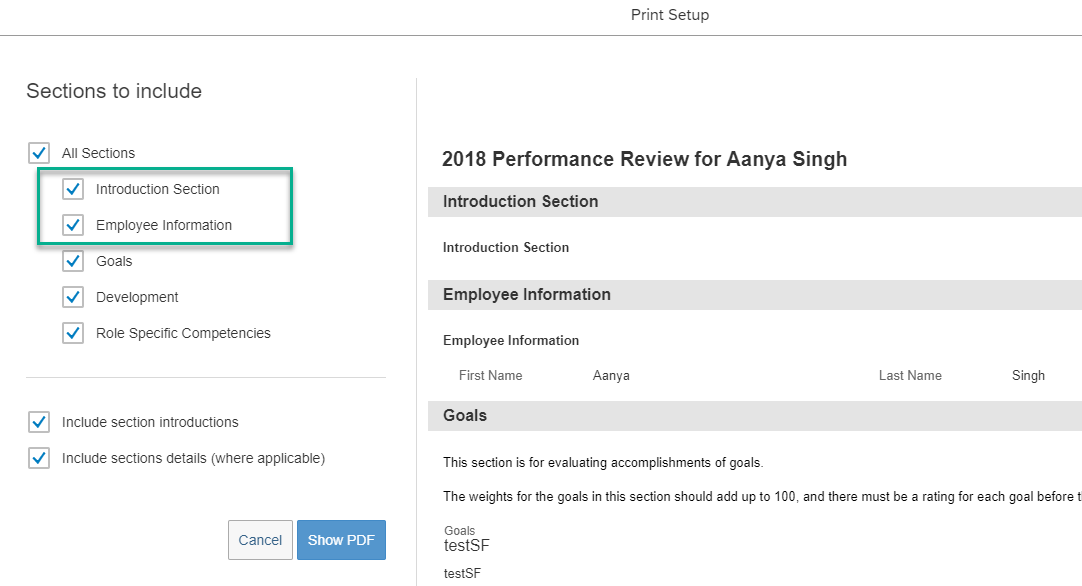Click the testSF goal name in preview

[466, 545]
